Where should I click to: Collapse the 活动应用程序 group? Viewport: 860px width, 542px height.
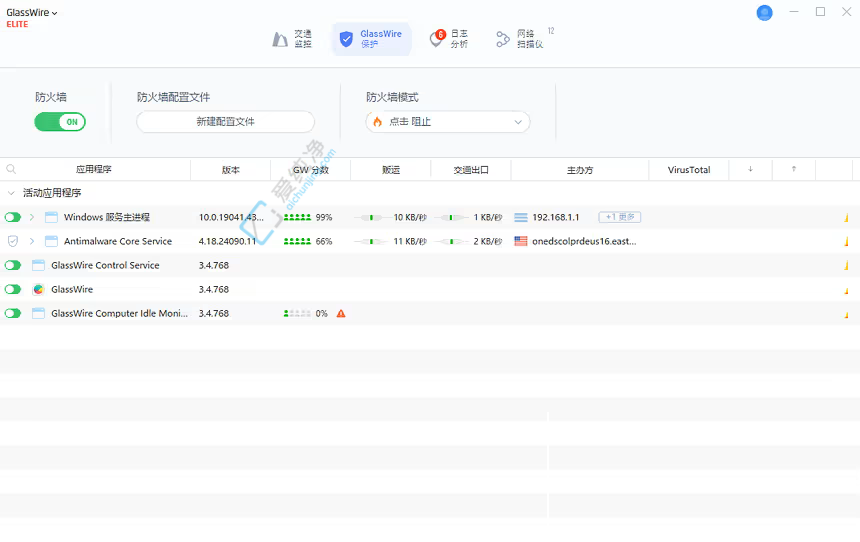11,193
